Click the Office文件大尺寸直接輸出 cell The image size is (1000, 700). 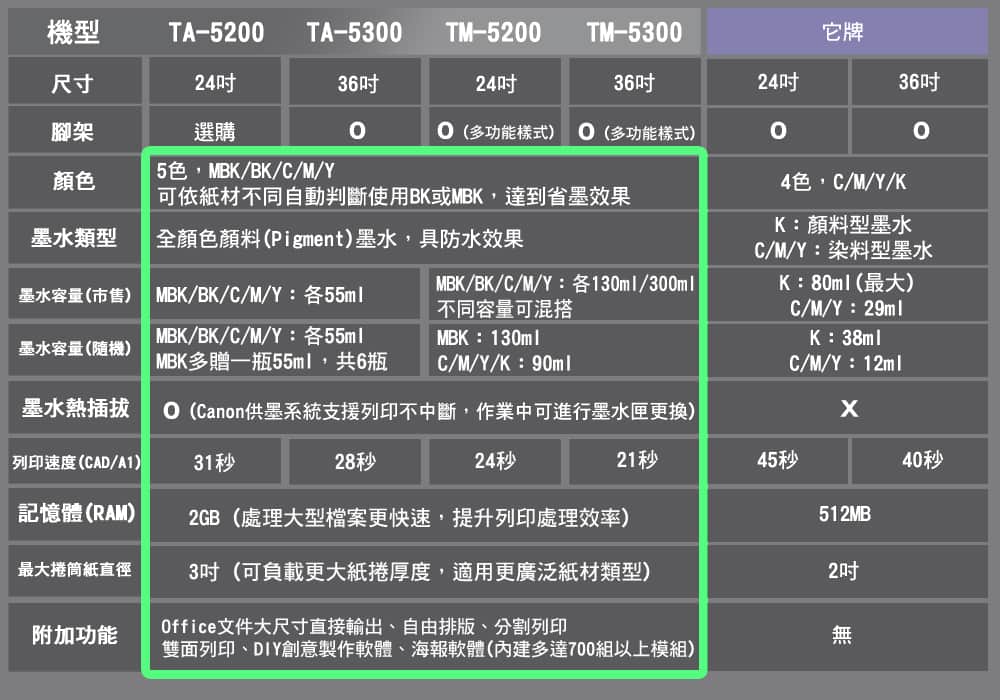coord(423,638)
